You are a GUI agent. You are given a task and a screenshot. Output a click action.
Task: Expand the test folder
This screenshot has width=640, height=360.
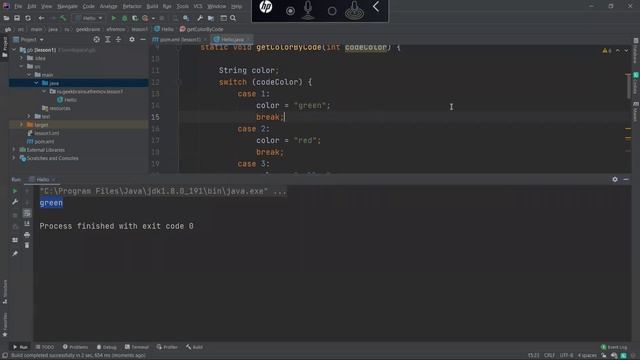pos(29,116)
